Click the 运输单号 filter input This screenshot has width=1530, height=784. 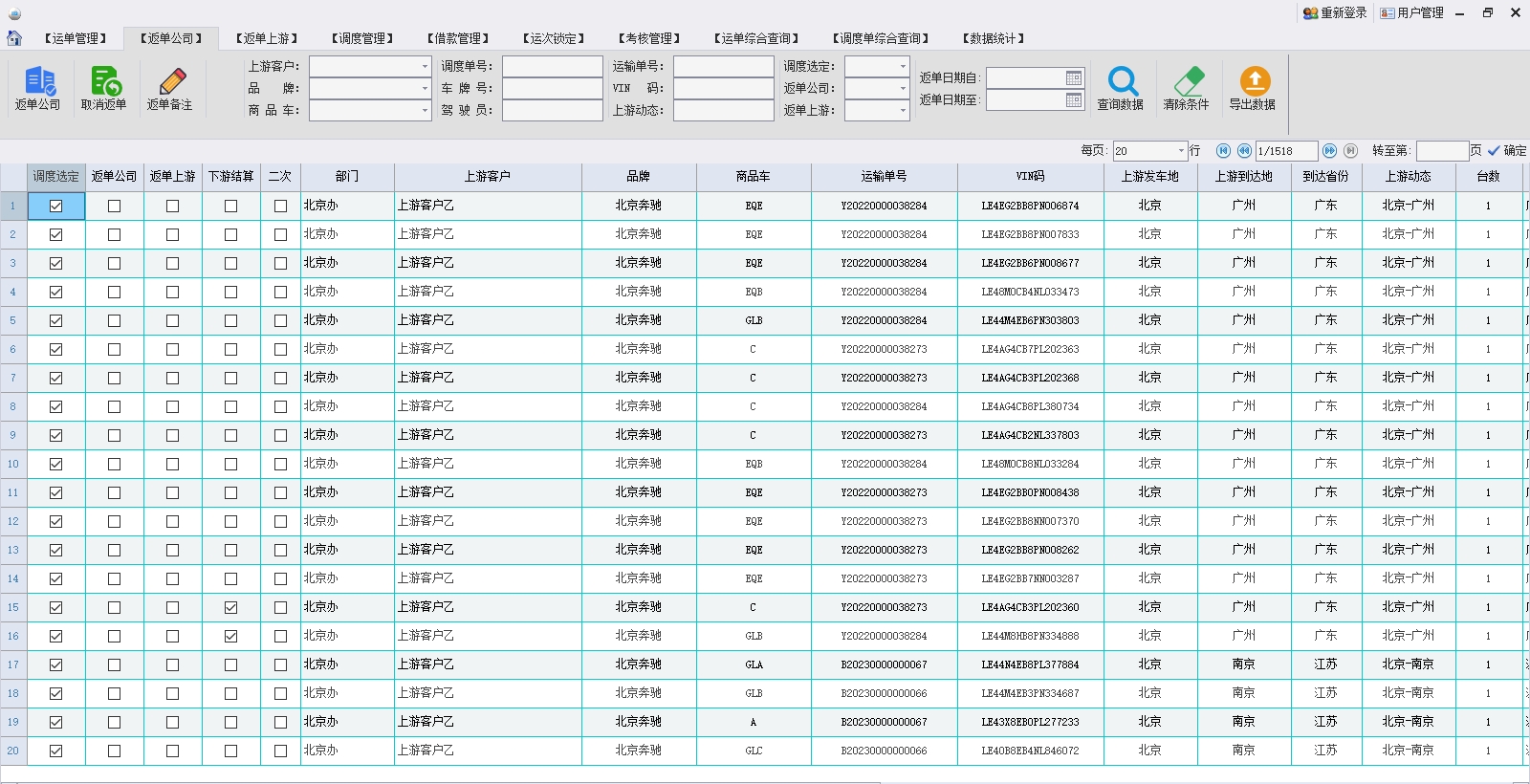pyautogui.click(x=724, y=66)
